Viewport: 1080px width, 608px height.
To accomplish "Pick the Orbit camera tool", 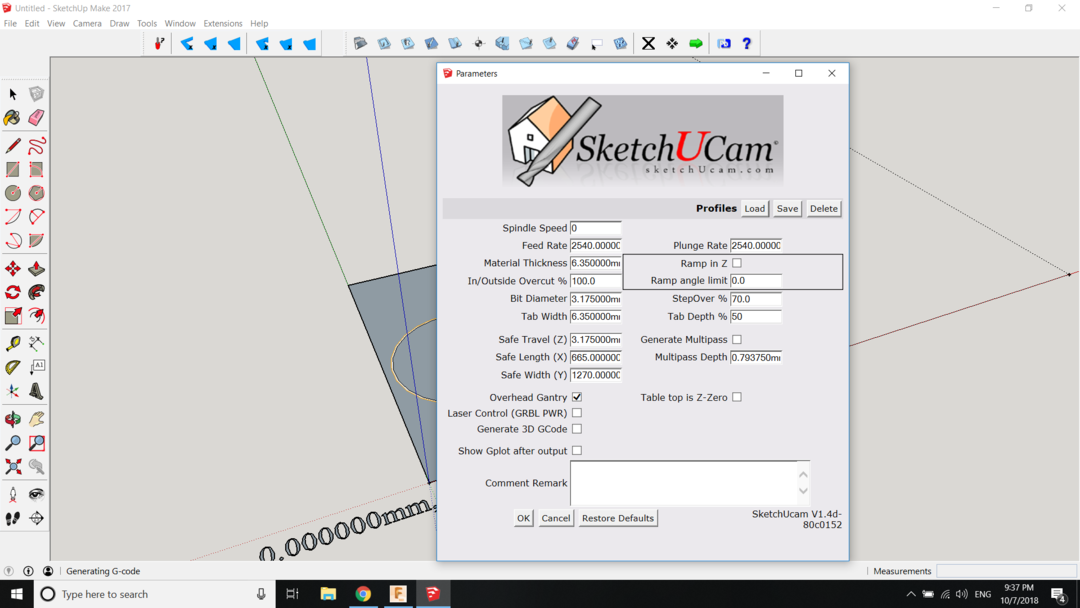I will click(x=13, y=419).
